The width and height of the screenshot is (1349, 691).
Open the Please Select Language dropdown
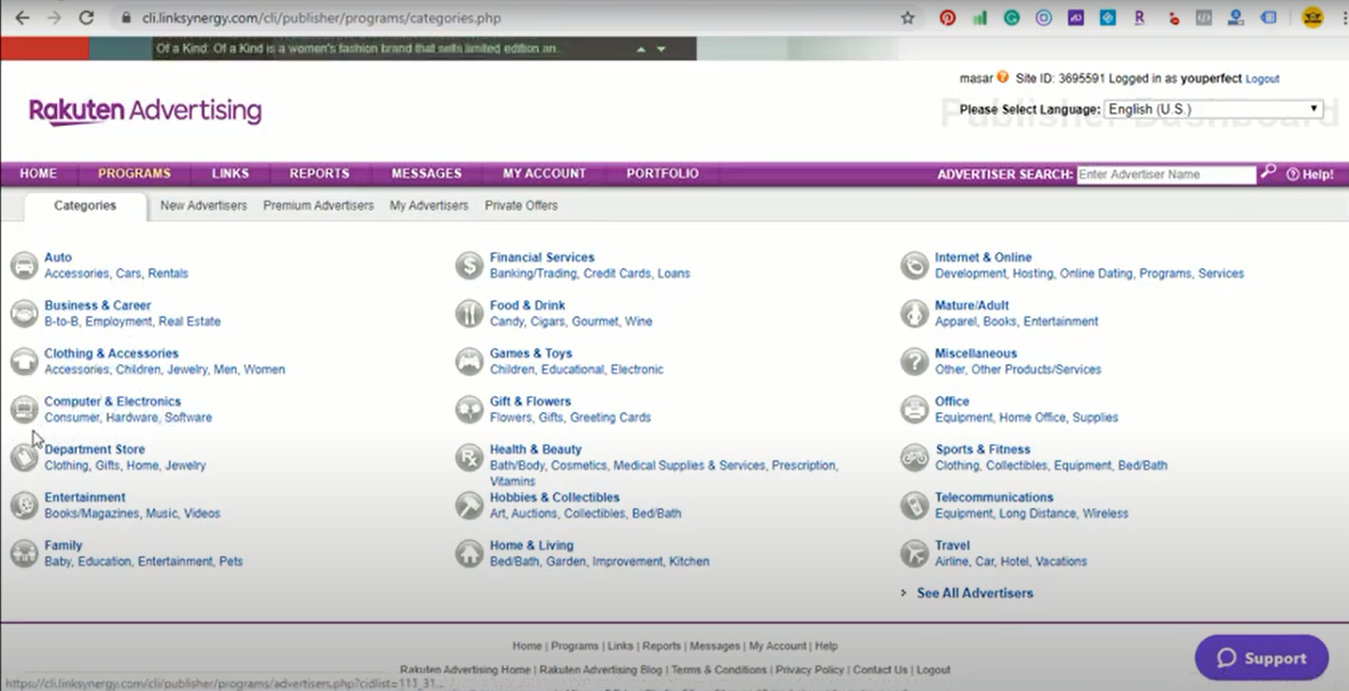[1214, 109]
